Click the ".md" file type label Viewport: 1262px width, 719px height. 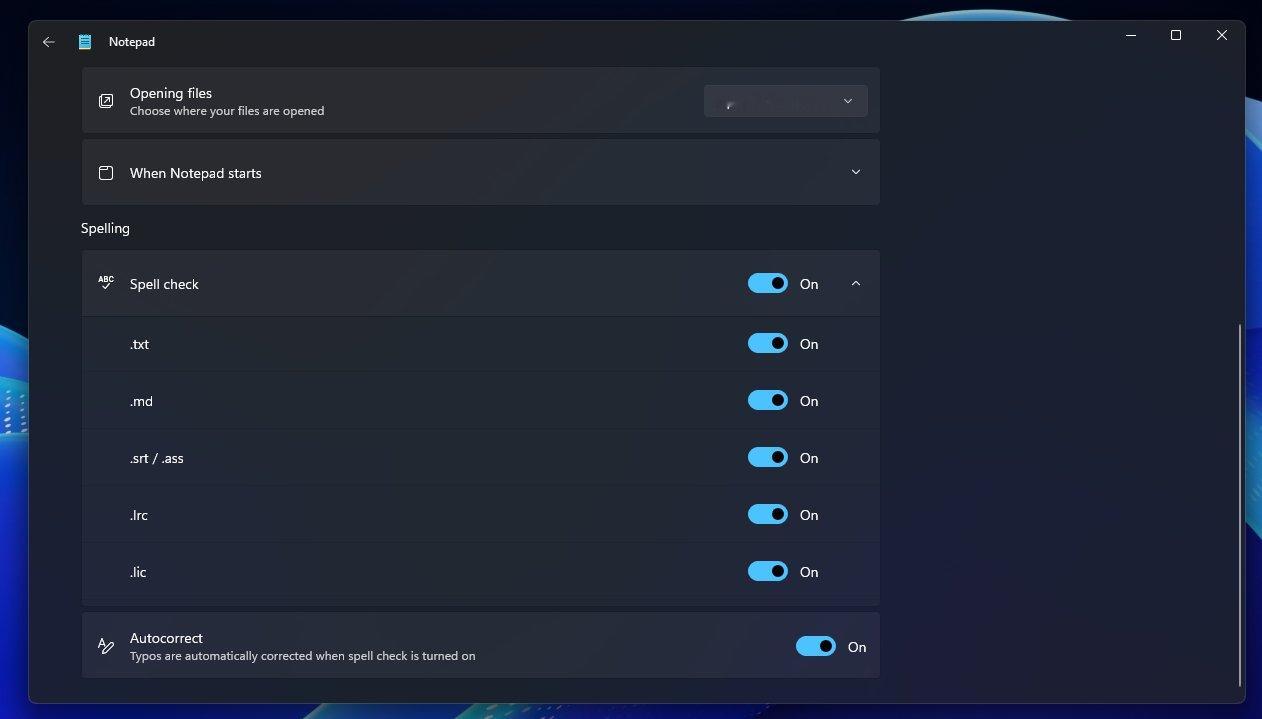141,401
